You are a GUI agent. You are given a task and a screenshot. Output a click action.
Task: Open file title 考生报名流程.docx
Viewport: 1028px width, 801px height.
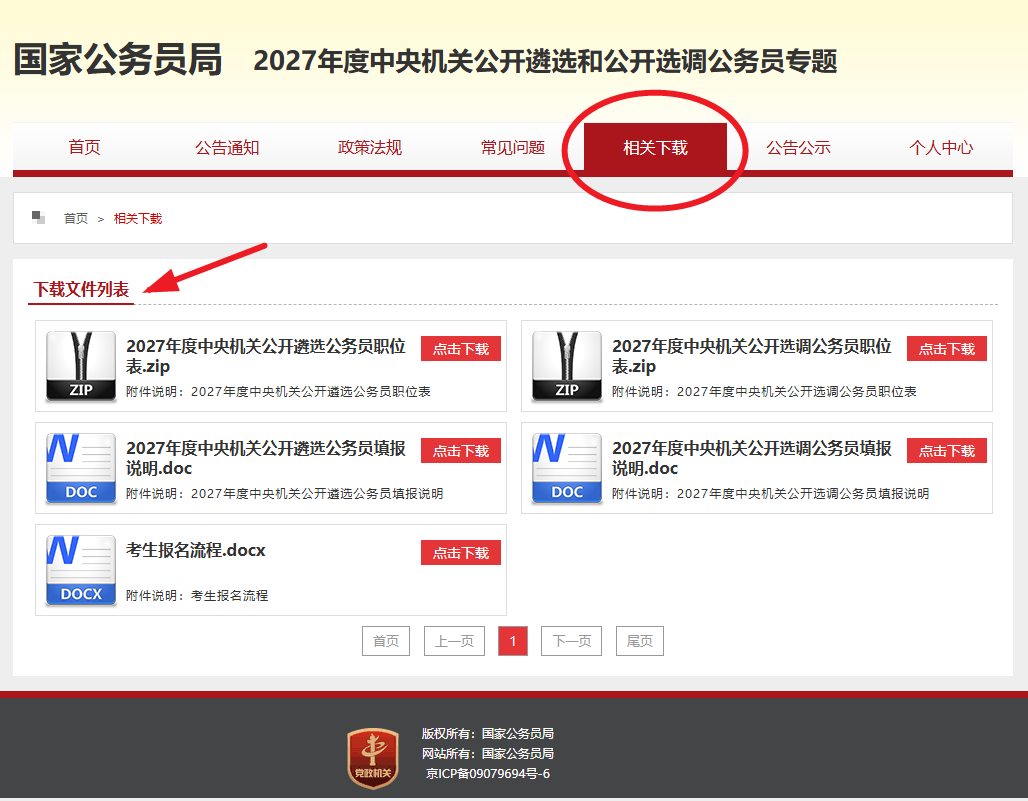(195, 550)
